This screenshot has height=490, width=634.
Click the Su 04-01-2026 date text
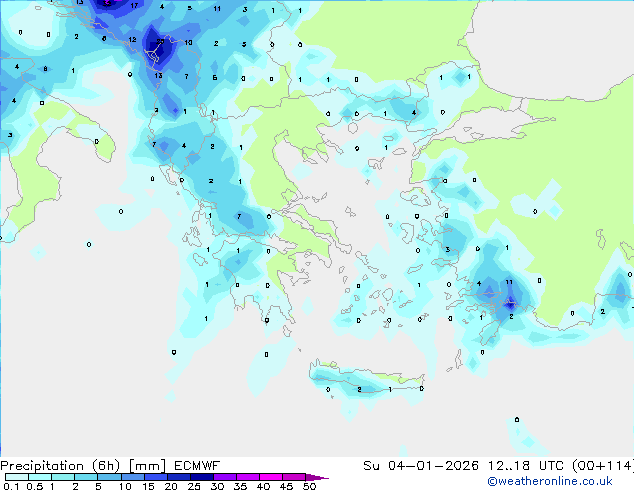[408, 465]
